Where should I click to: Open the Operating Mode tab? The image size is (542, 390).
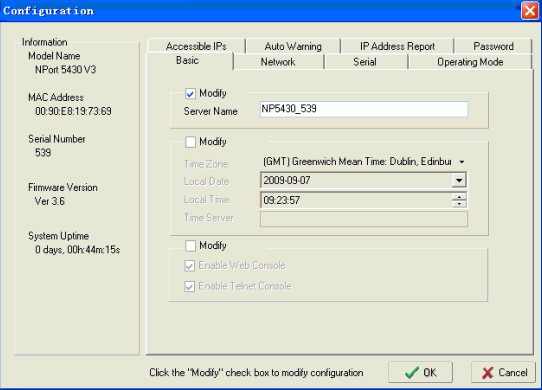pyautogui.click(x=470, y=62)
